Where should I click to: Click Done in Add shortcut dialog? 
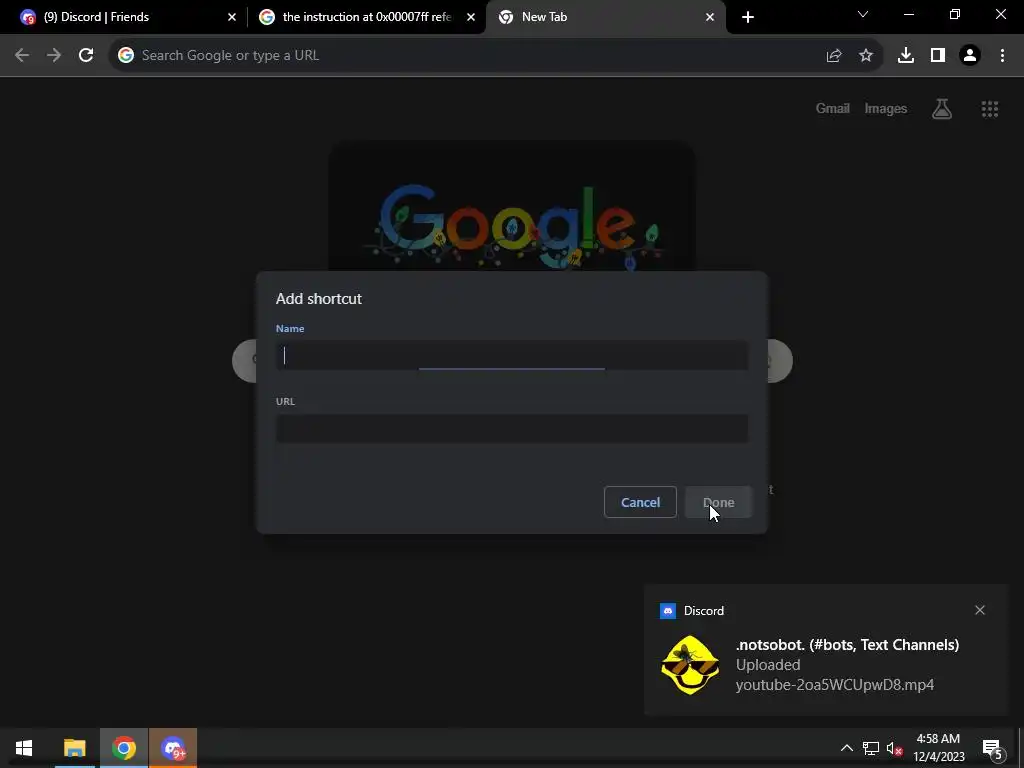coord(718,502)
